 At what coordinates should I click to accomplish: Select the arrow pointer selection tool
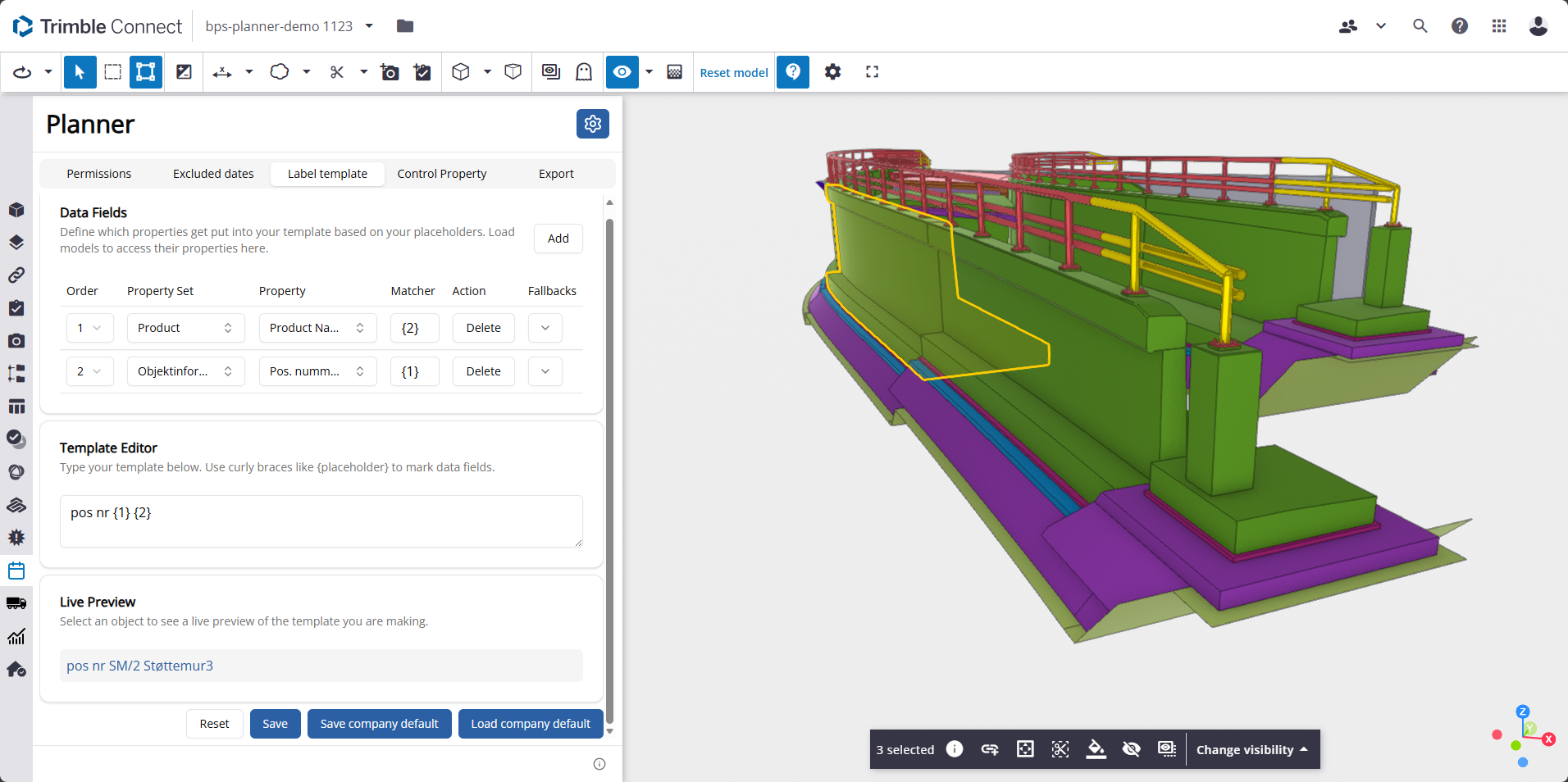[80, 72]
